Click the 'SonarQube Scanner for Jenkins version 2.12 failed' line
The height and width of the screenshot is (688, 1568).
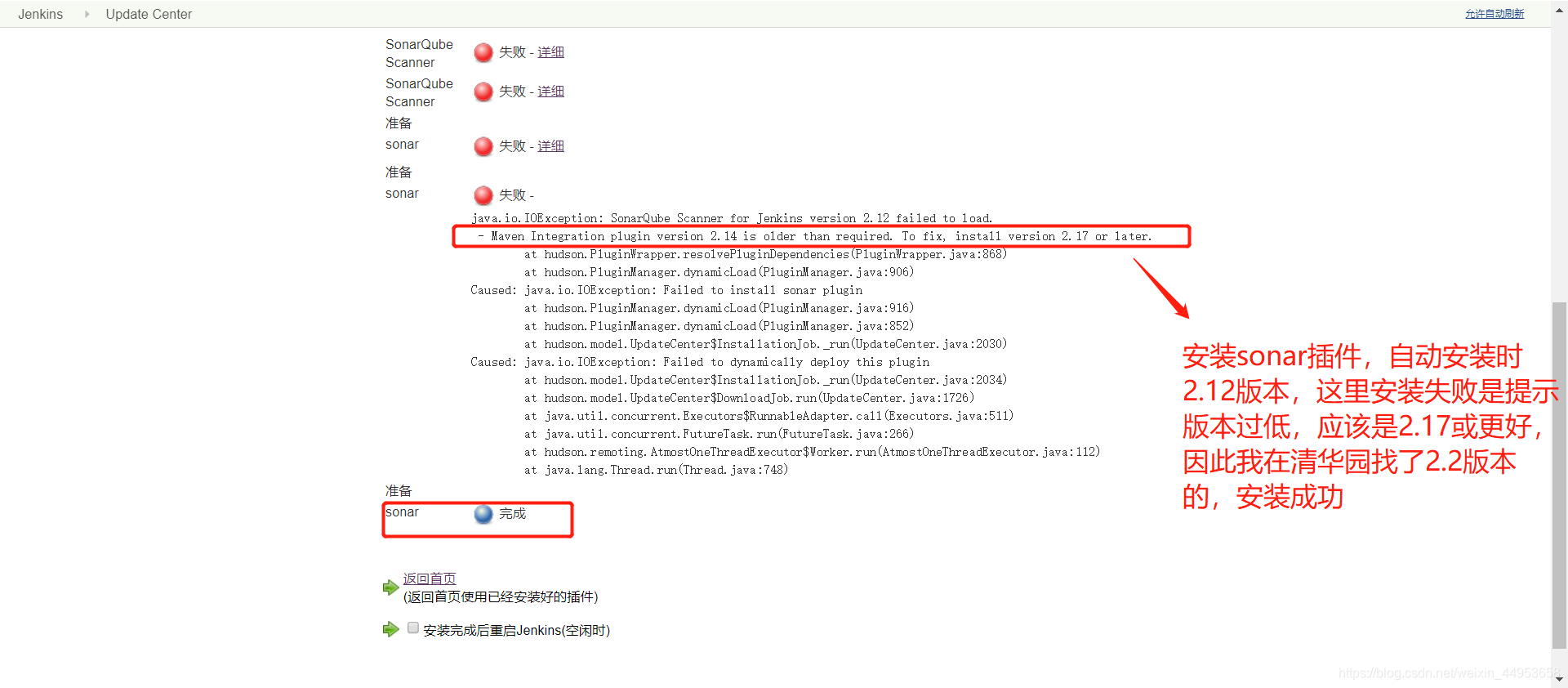pos(732,218)
